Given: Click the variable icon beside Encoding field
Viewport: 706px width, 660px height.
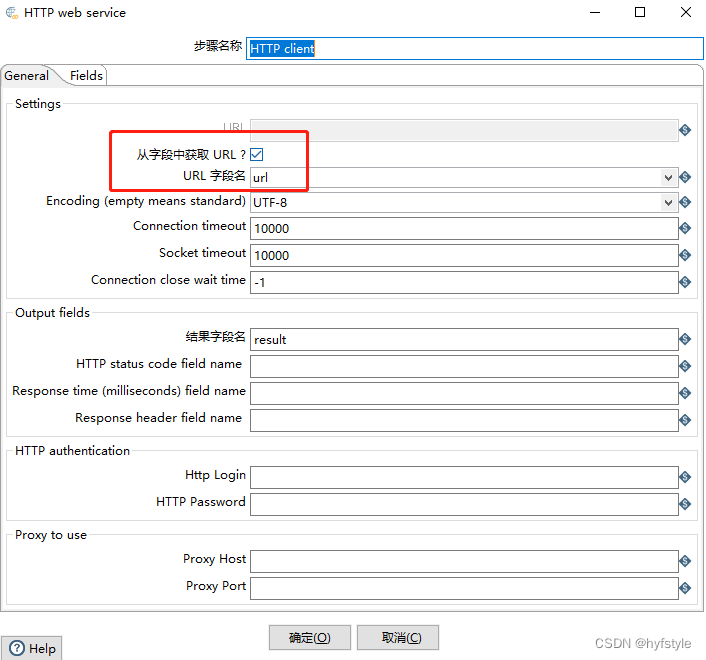Looking at the screenshot, I should tap(685, 202).
